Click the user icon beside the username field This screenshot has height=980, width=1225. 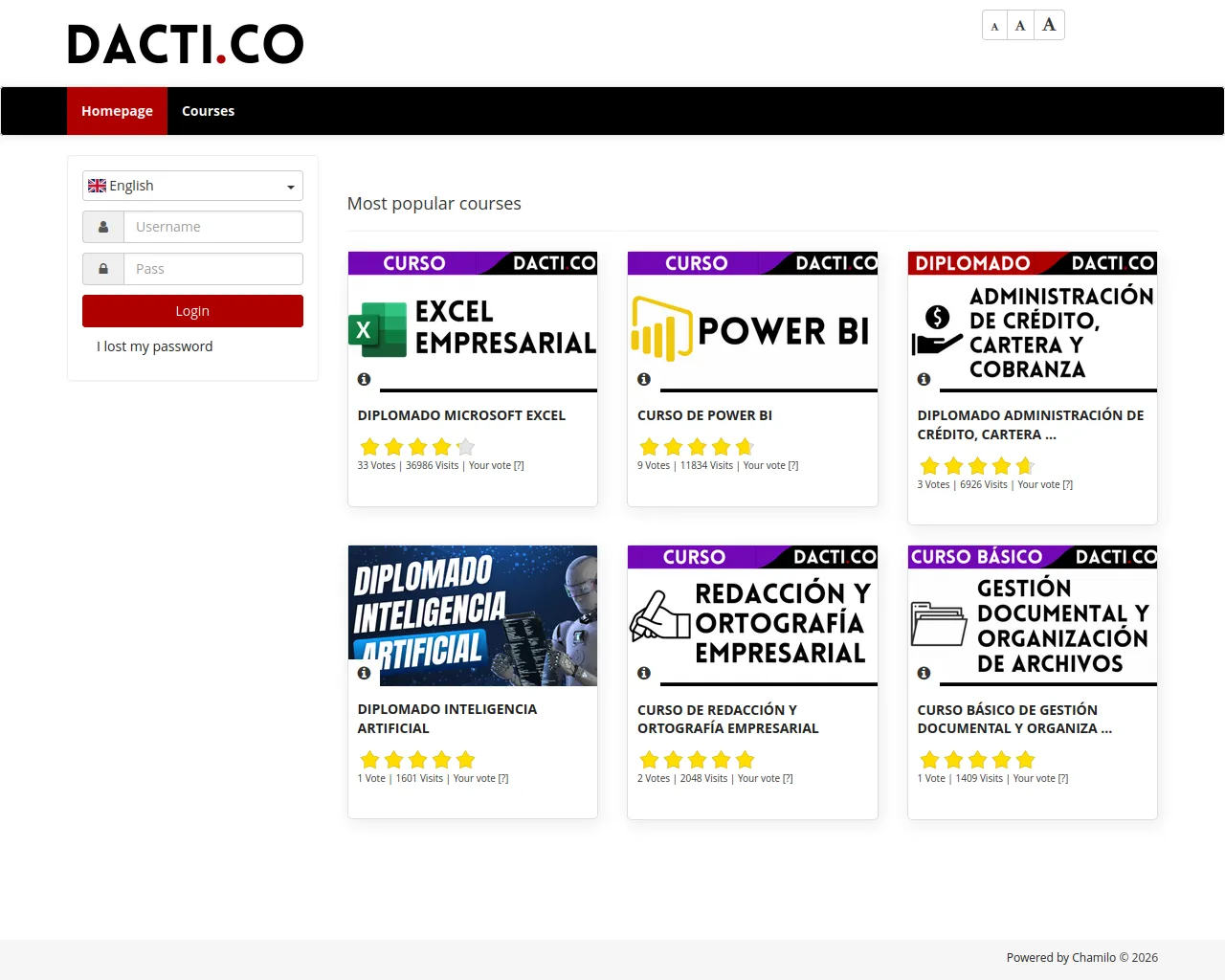click(102, 227)
